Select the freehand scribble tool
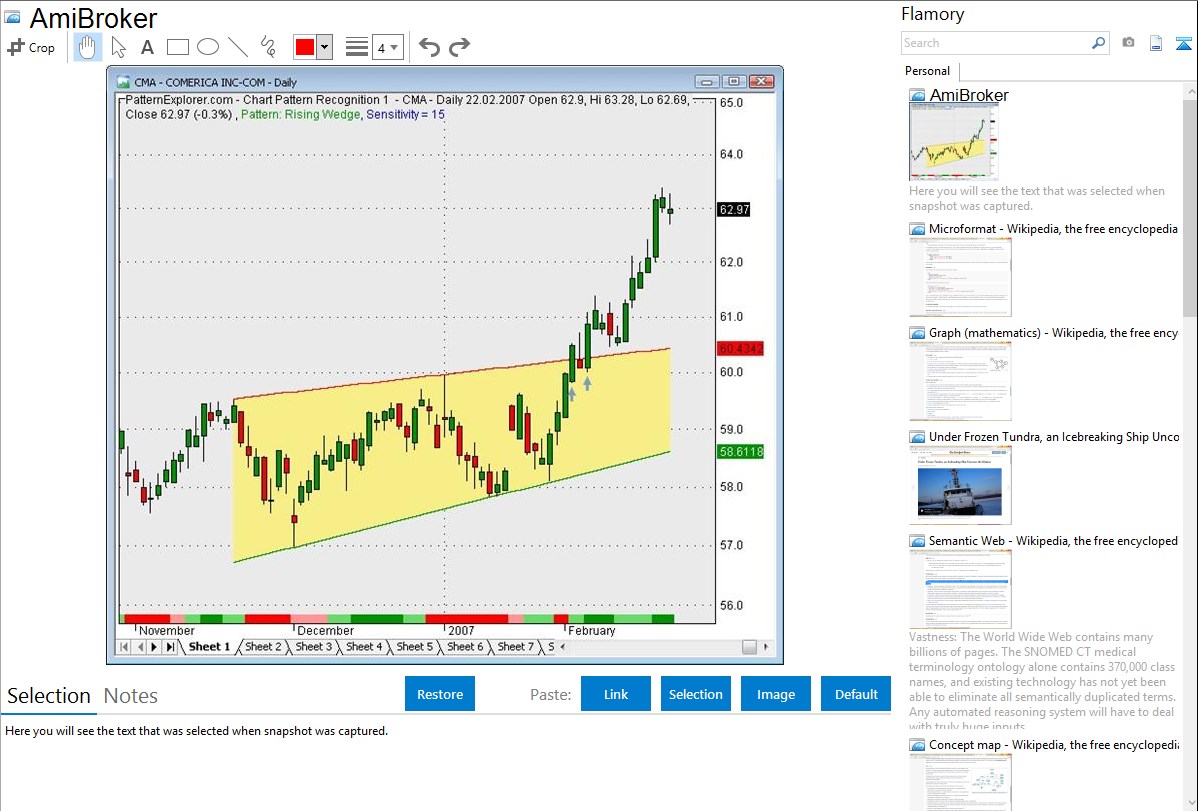Image resolution: width=1198 pixels, height=811 pixels. pyautogui.click(x=268, y=47)
